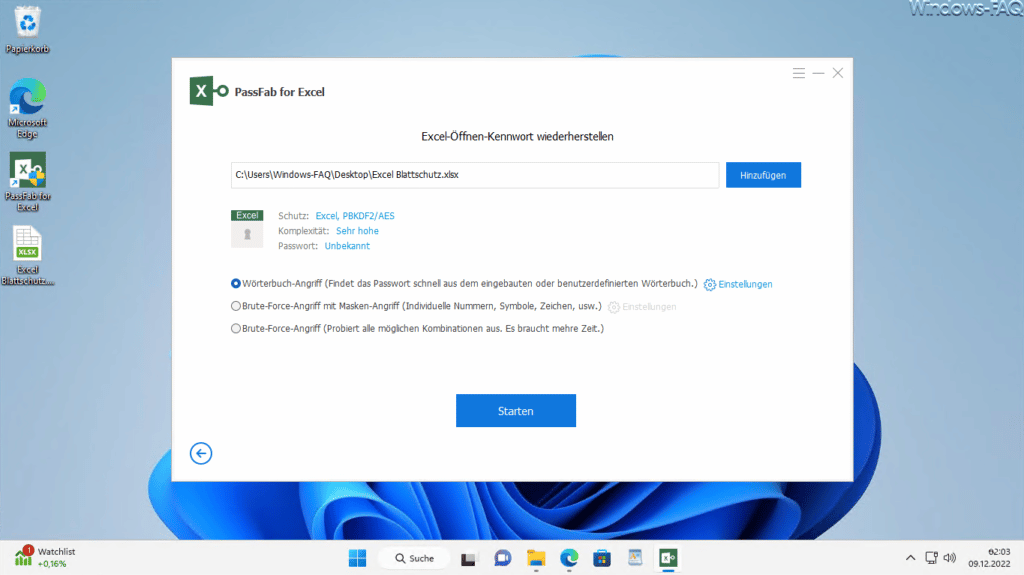Open the Windows Start menu
1024x575 pixels.
(357, 558)
